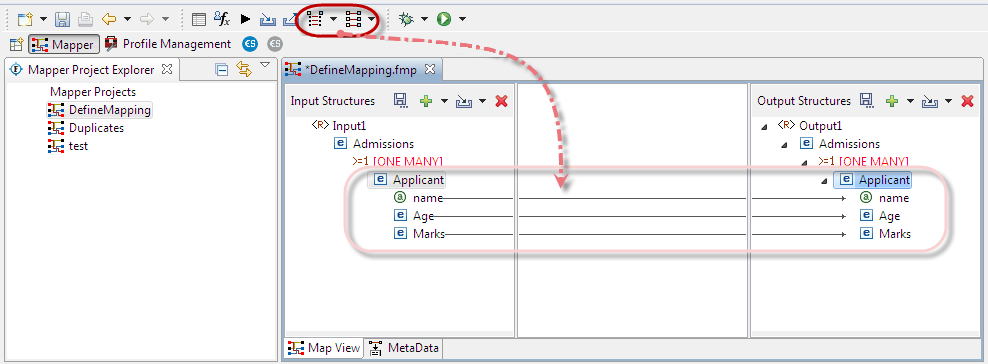Toggle the Mapper perspective button
Screen dimensions: 988x364
tap(64, 44)
